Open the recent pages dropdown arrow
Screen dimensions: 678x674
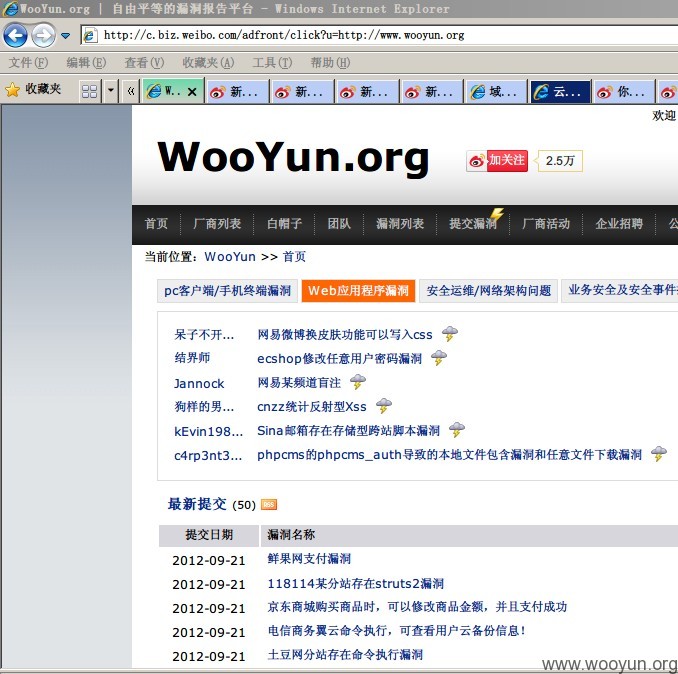[65, 36]
